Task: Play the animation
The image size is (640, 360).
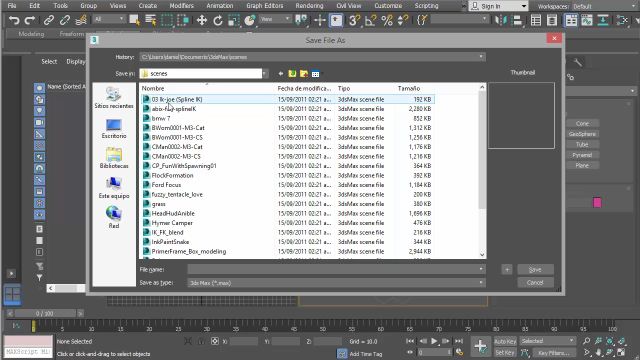Action: click(x=434, y=341)
